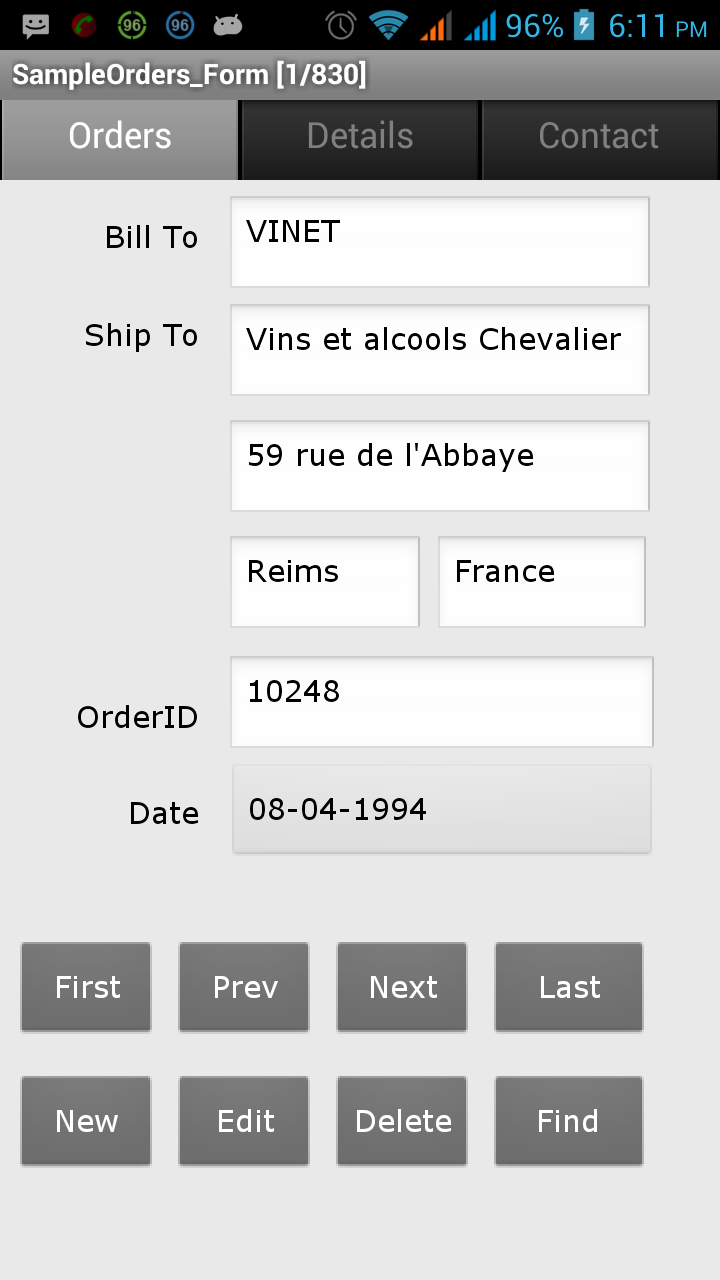The height and width of the screenshot is (1280, 720).
Task: Jump to the Last record
Action: (x=569, y=987)
